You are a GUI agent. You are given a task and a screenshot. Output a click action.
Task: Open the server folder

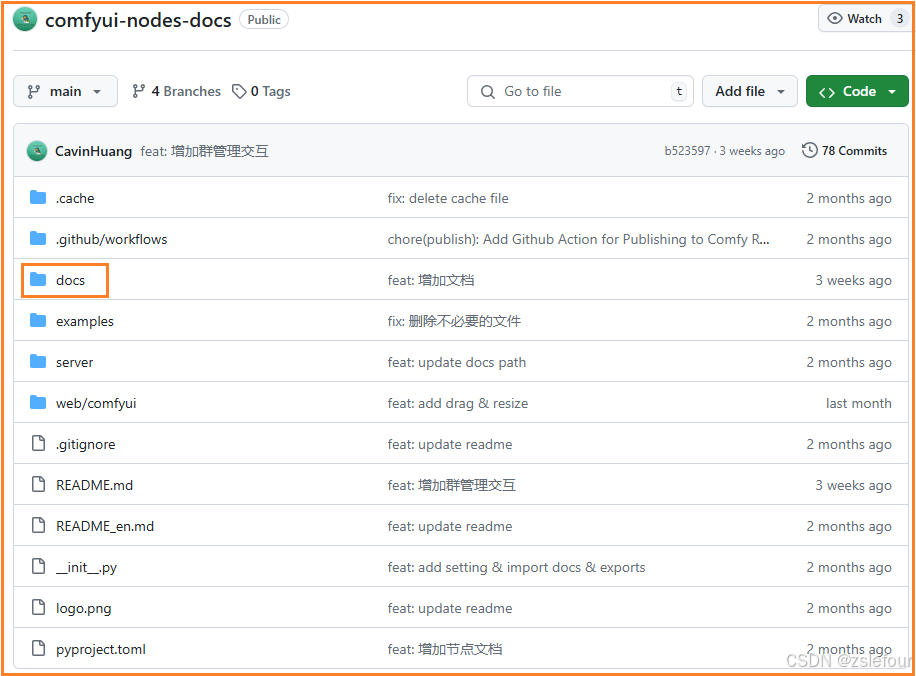point(74,362)
